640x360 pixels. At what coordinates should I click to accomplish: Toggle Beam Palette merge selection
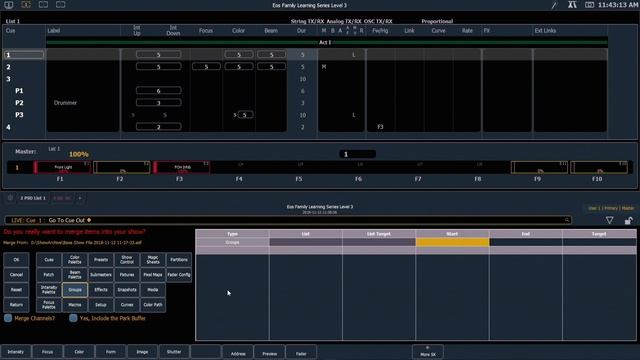click(x=75, y=275)
